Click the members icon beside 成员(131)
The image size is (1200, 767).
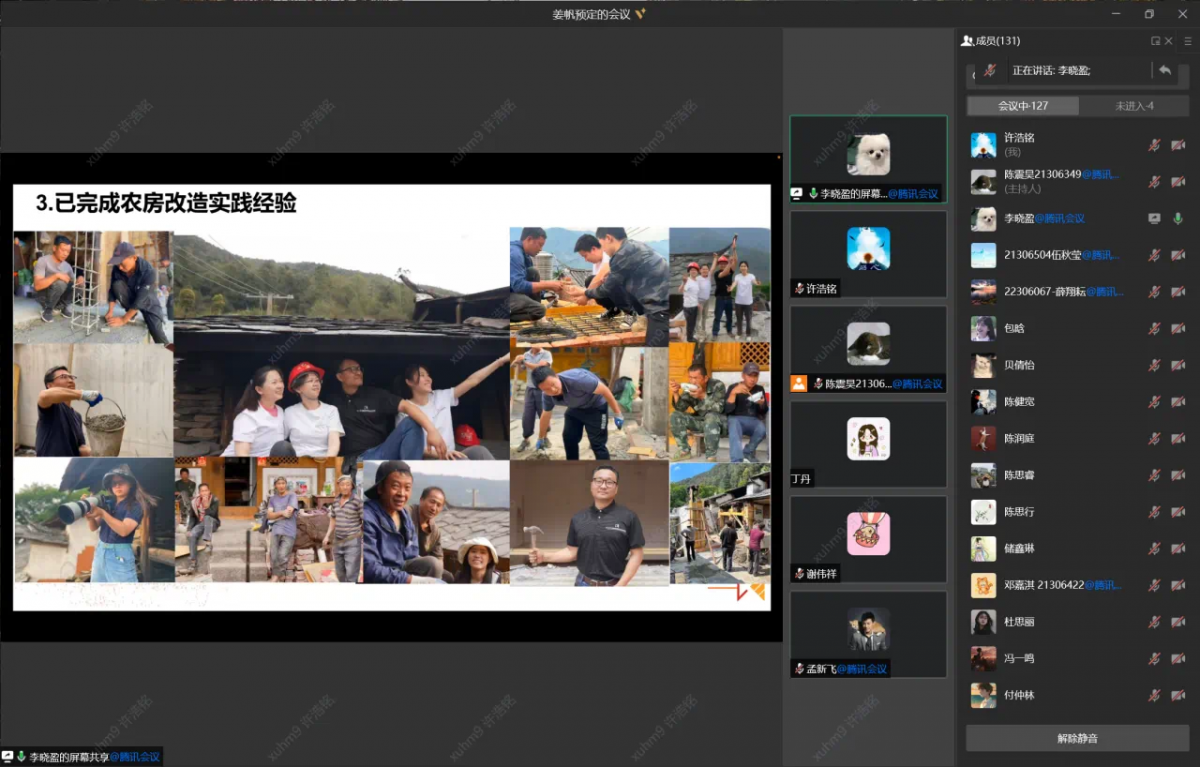coord(967,41)
